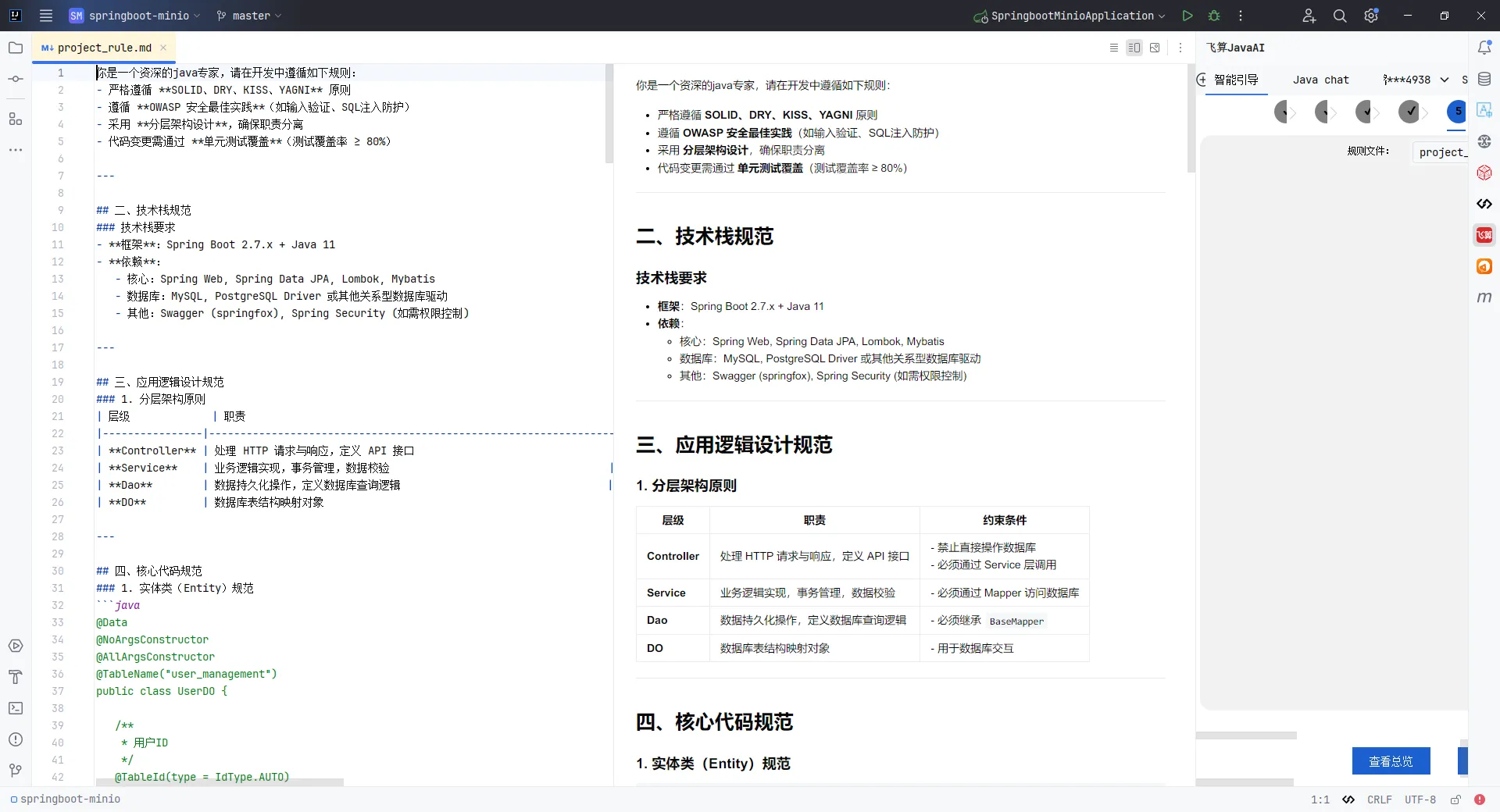1500x812 pixels.
Task: Switch markdown view to editor only
Action: pyautogui.click(x=1114, y=48)
